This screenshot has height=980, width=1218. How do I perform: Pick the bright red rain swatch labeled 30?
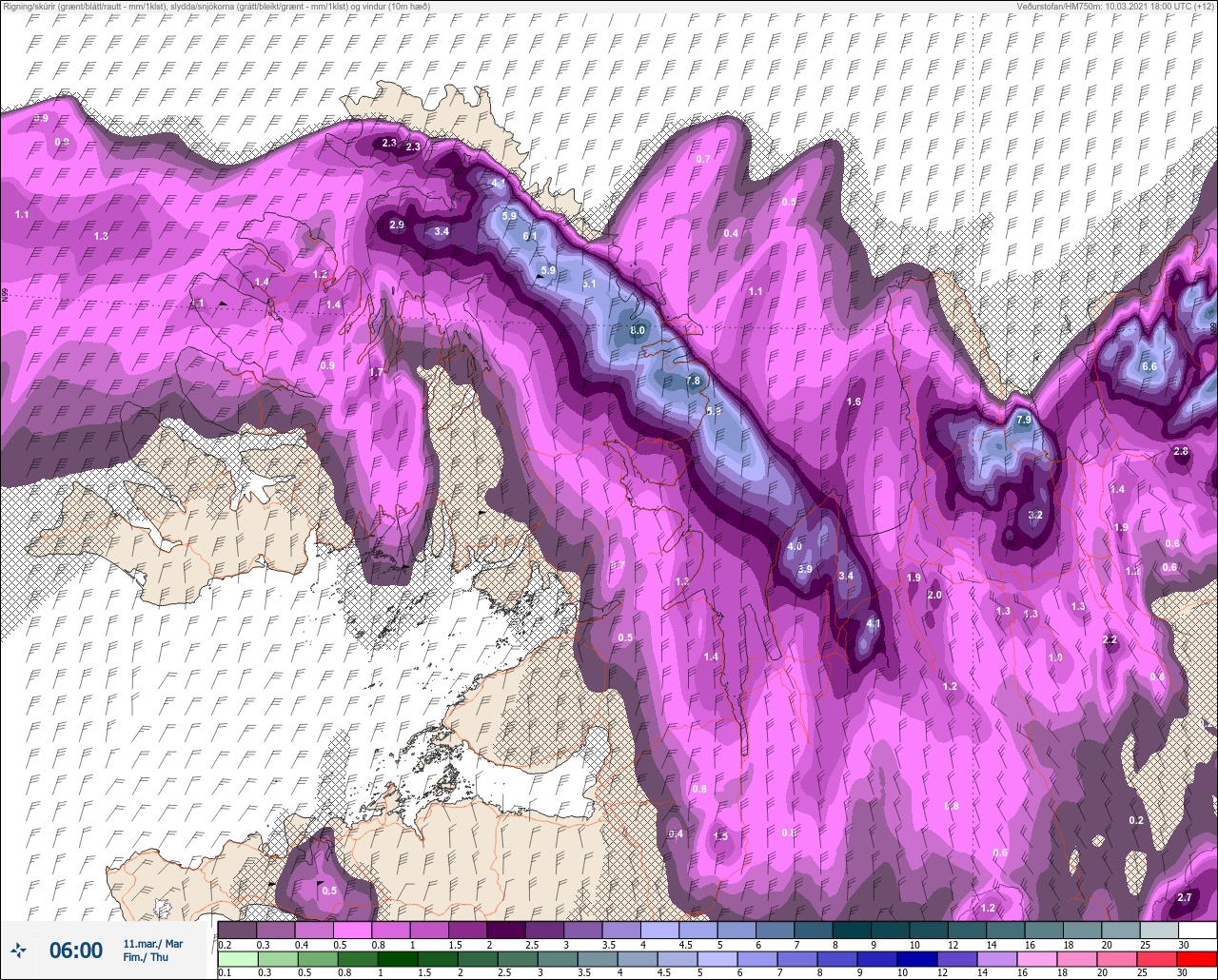[1198, 958]
